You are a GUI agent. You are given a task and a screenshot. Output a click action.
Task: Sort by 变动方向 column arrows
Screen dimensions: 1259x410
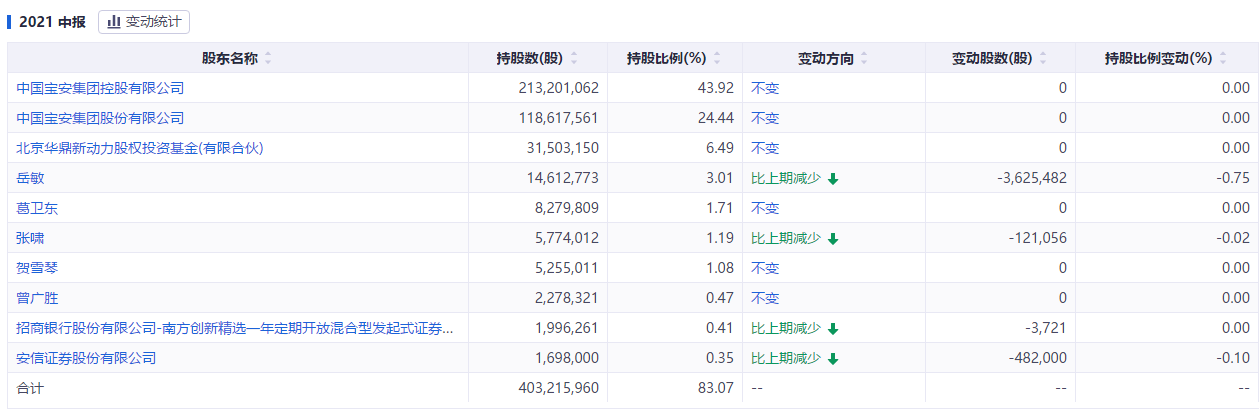coord(865,58)
